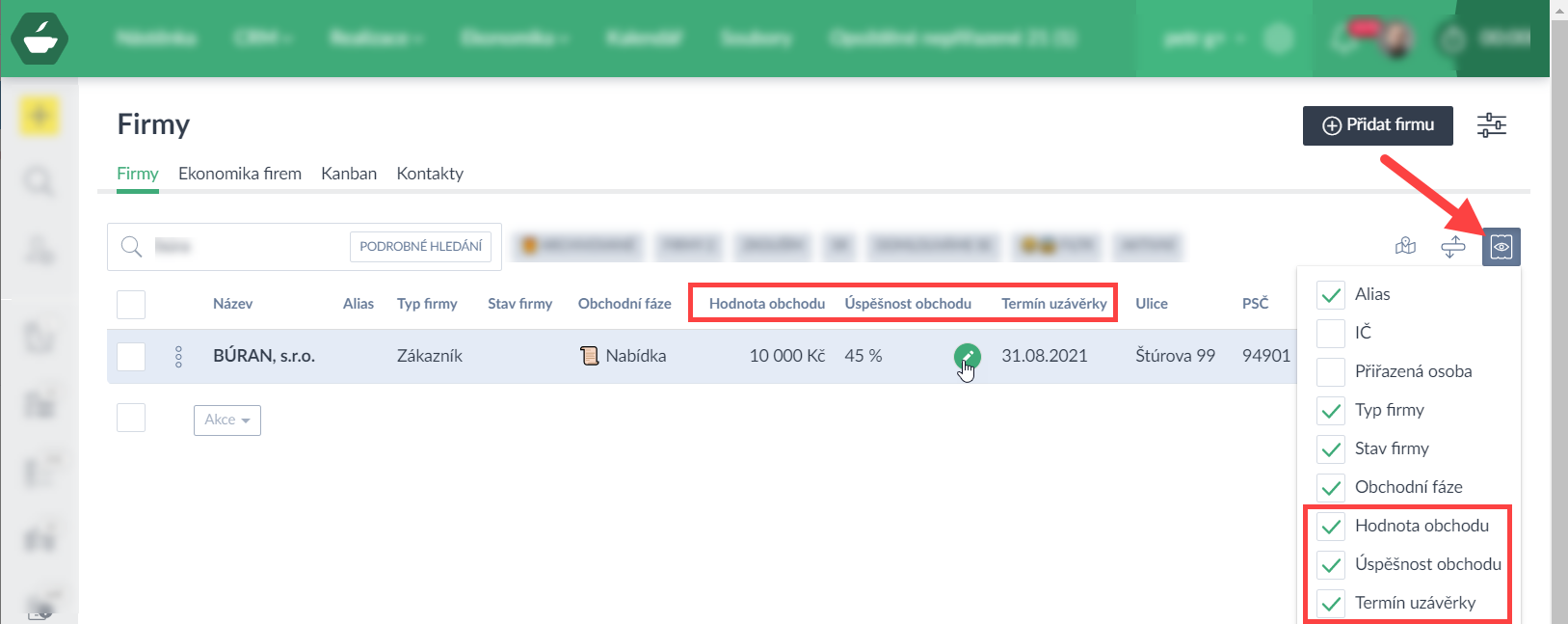Toggle the column visibility eye icon

[1501, 247]
